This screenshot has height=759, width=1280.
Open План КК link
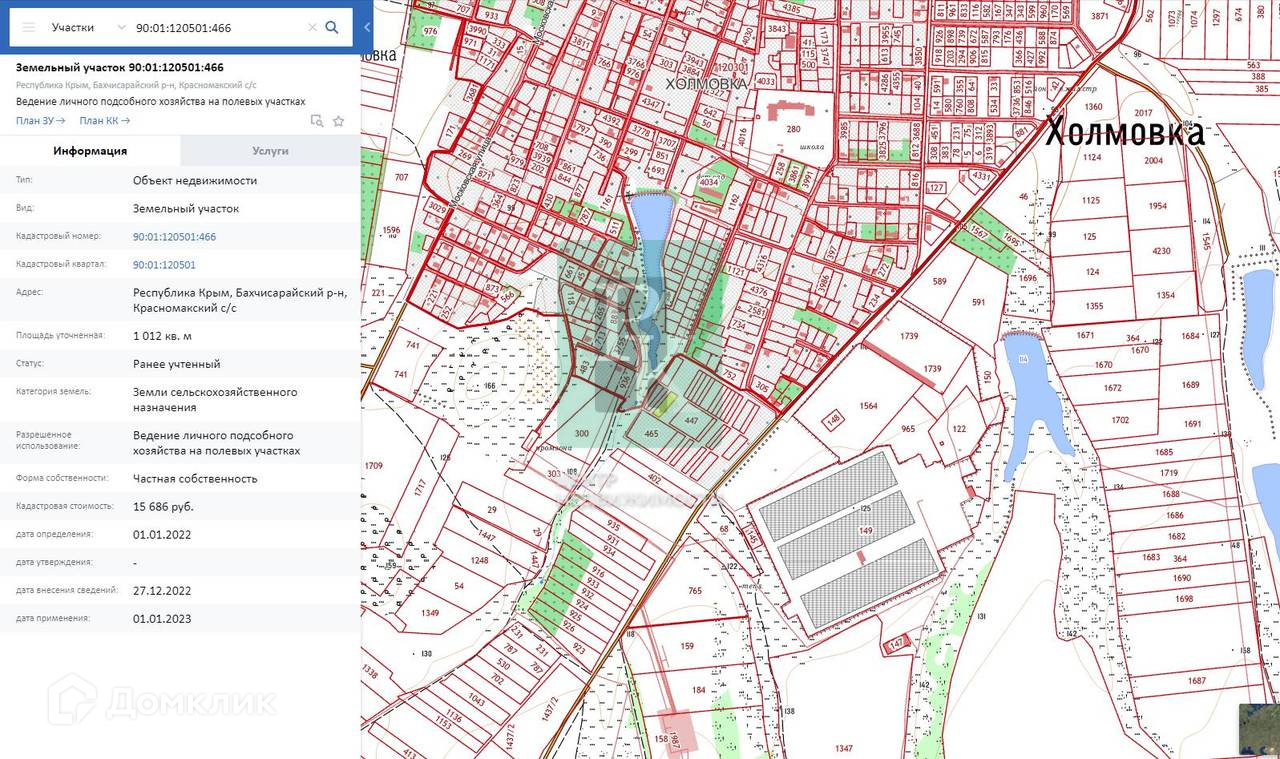pyautogui.click(x=104, y=121)
